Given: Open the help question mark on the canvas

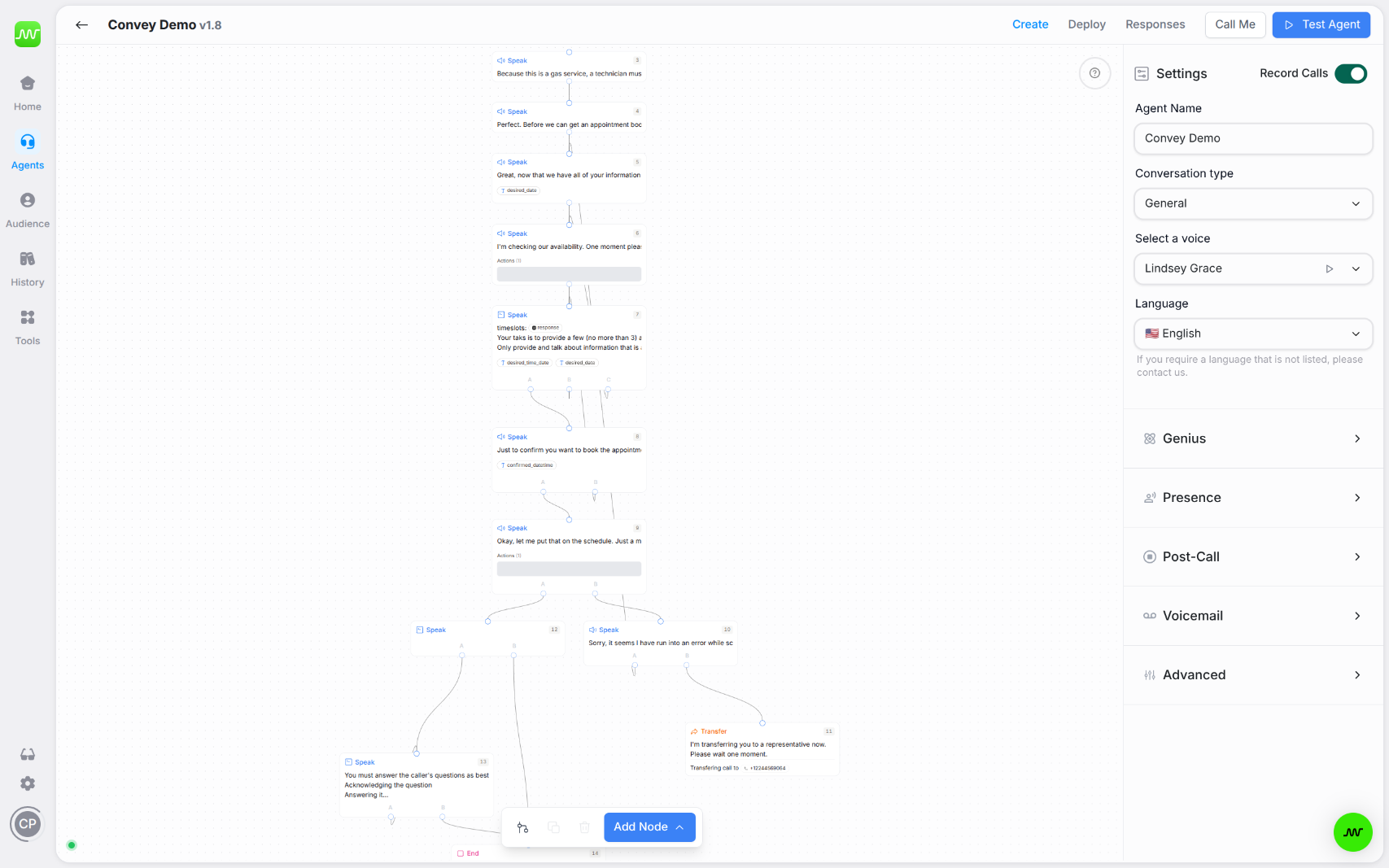Looking at the screenshot, I should coord(1094,73).
